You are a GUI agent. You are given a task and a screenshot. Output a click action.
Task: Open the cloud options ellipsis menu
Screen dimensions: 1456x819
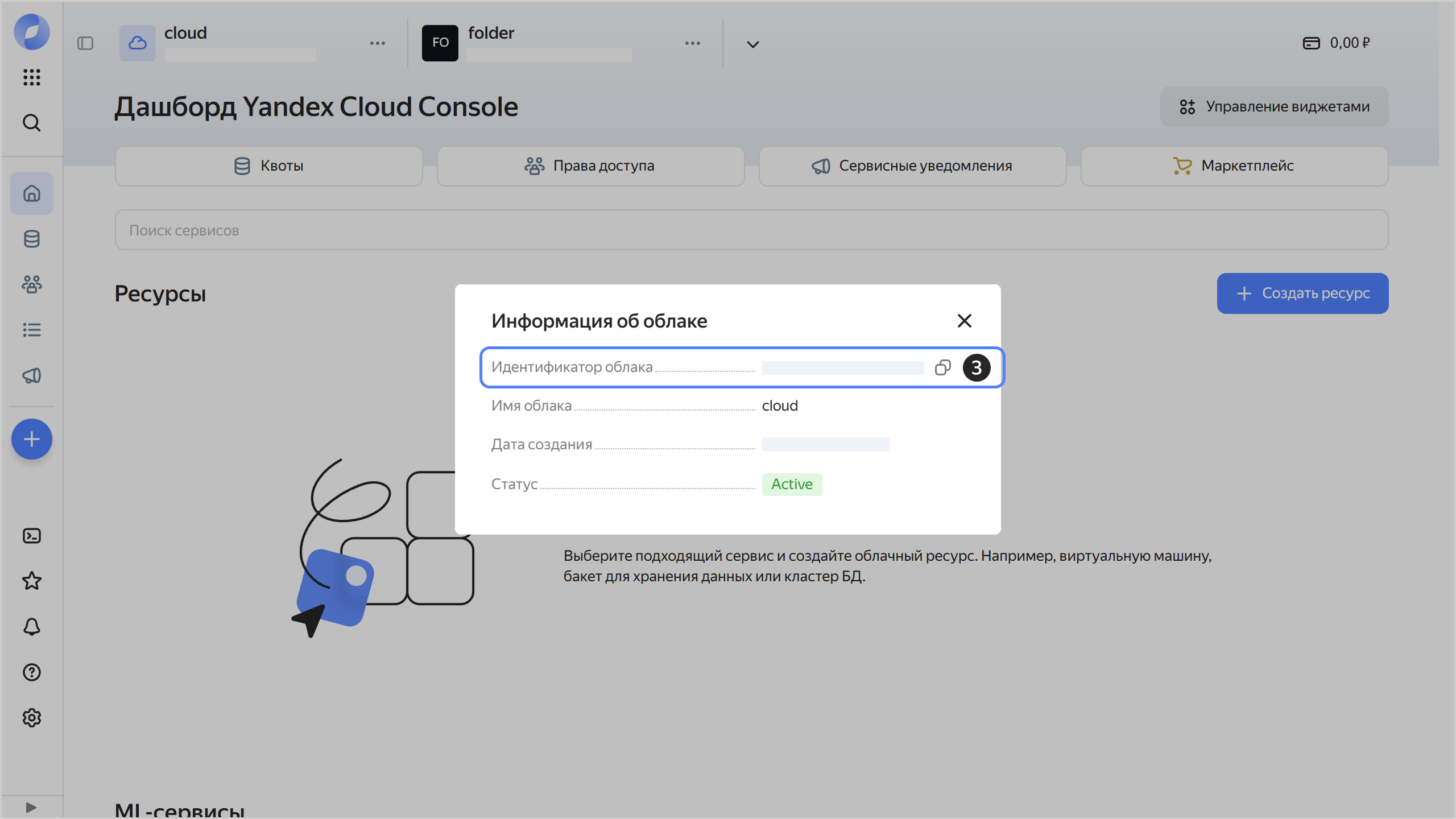(378, 43)
